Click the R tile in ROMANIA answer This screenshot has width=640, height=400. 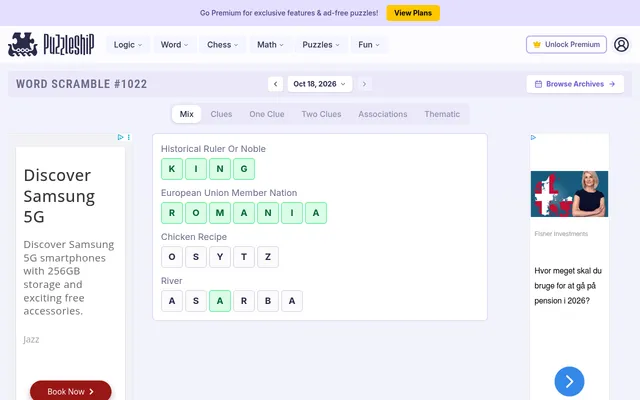click(x=172, y=213)
